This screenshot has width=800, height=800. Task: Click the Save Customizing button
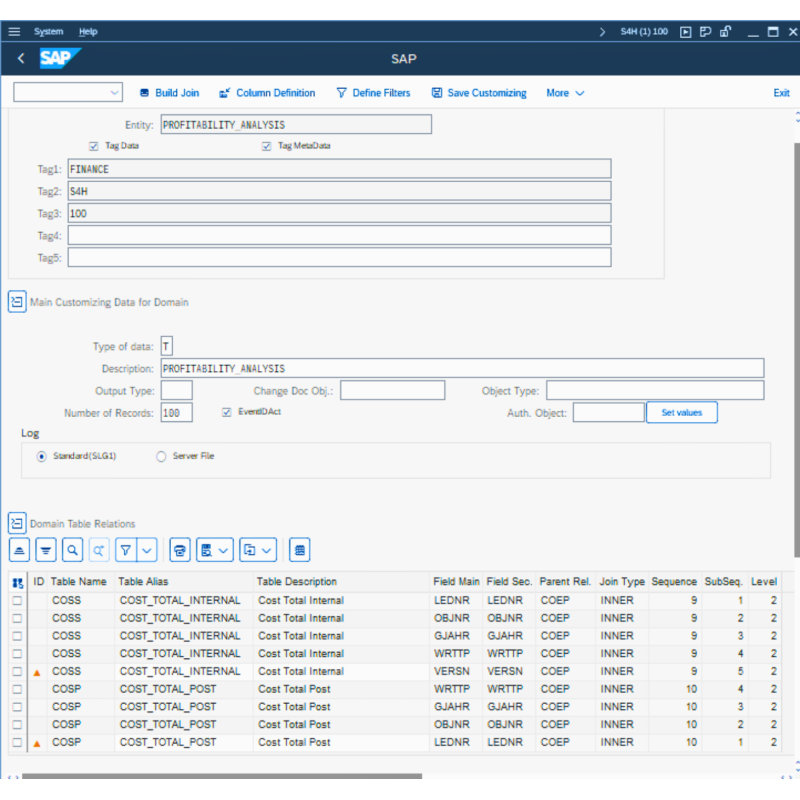(x=478, y=93)
